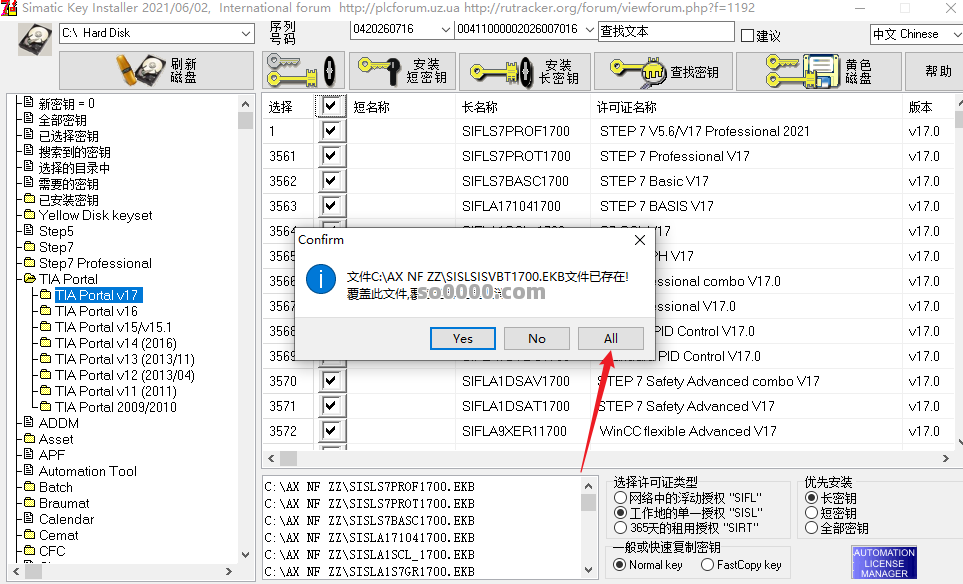Uncheck row 3562 checkbox
The image size is (963, 584).
click(331, 181)
